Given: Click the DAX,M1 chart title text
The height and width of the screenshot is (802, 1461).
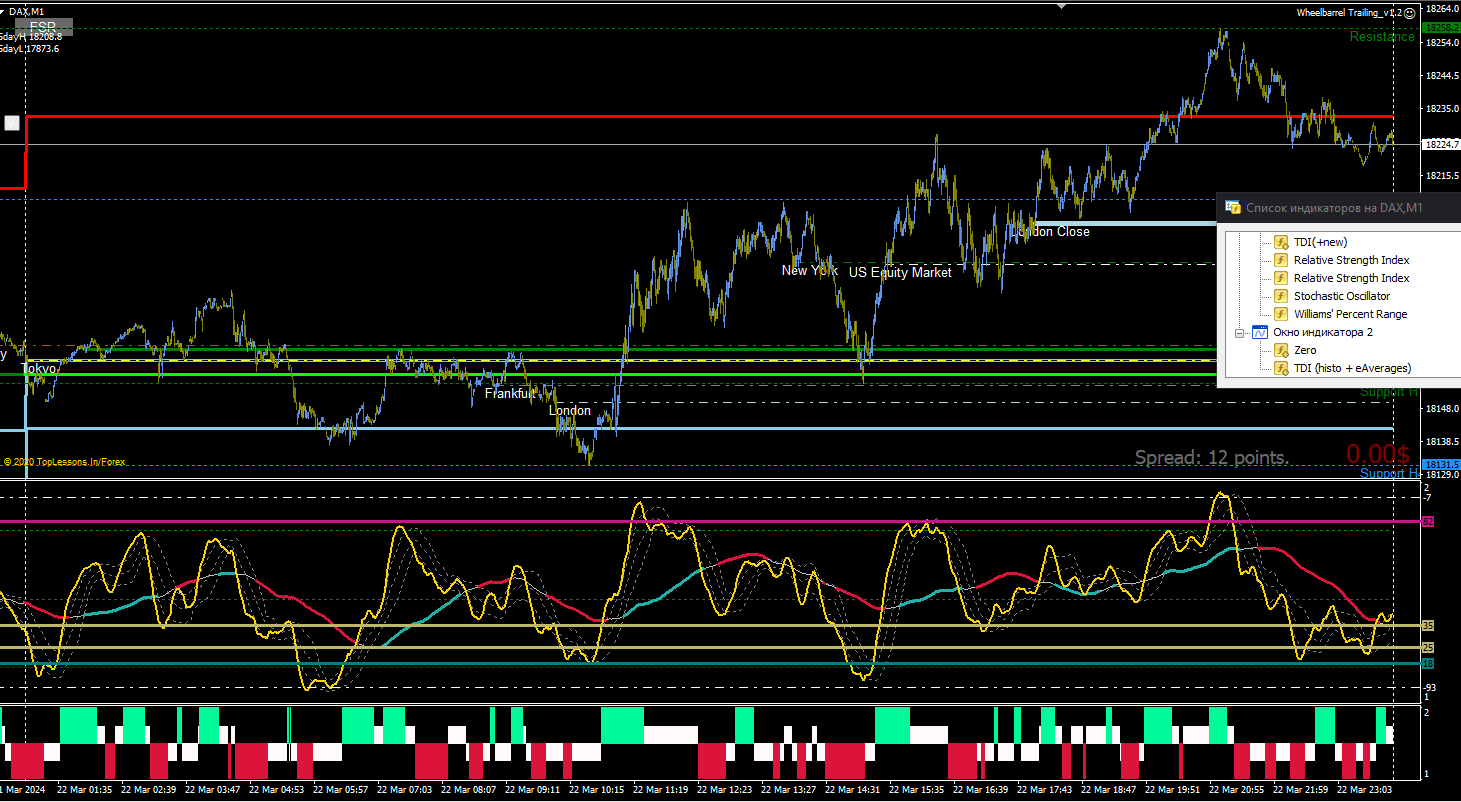Looking at the screenshot, I should (x=26, y=12).
